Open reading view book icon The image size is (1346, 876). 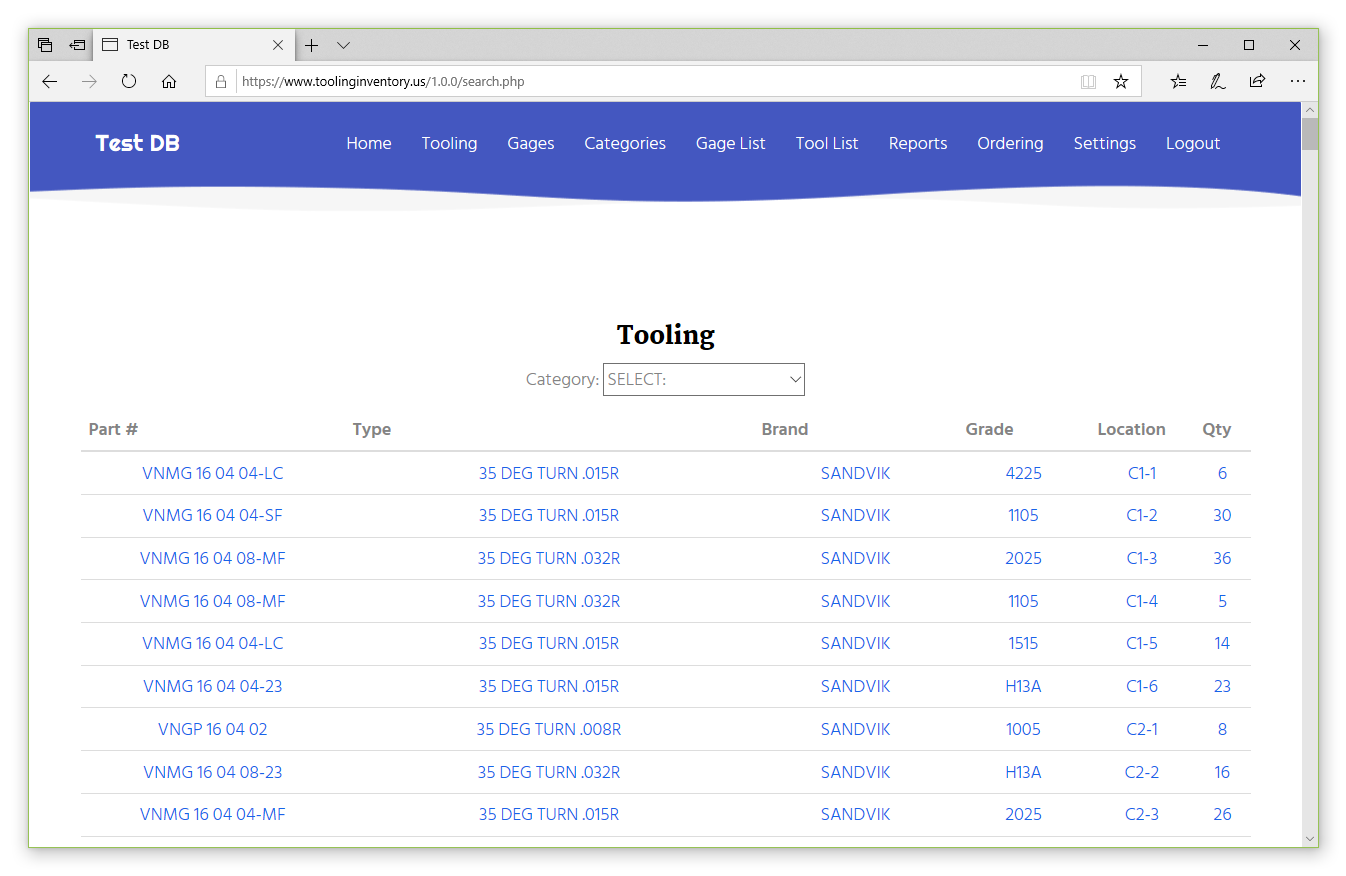click(x=1088, y=82)
